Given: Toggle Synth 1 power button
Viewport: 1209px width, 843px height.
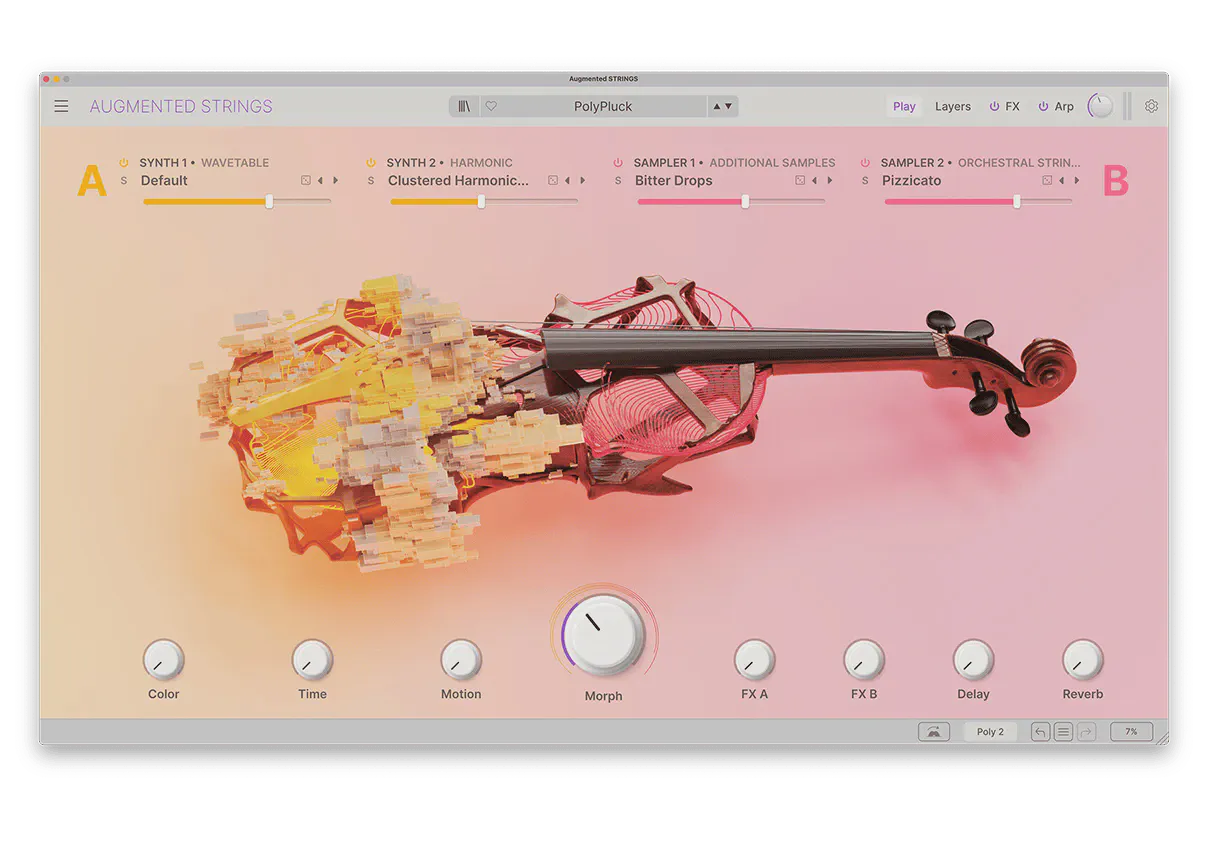Looking at the screenshot, I should coord(124,163).
